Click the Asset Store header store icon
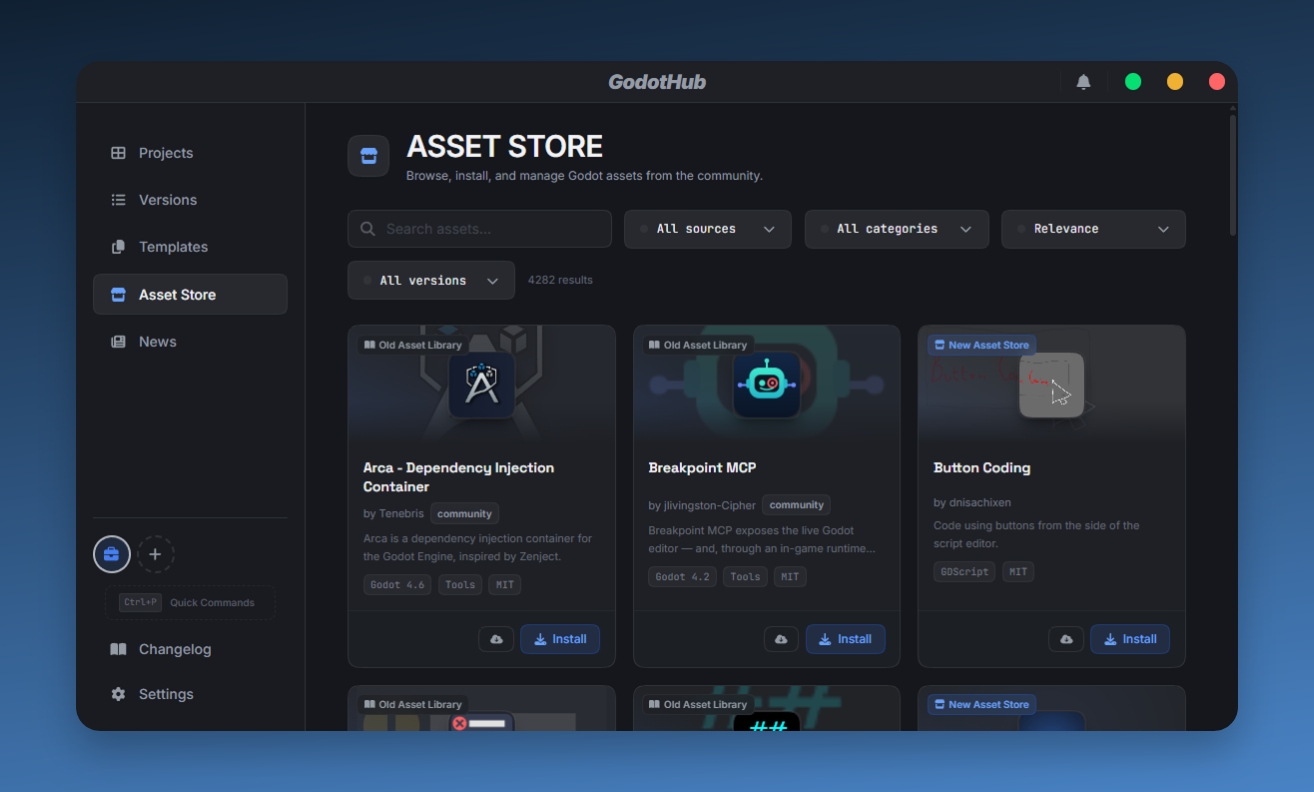Screen dimensions: 1314x792 click(x=368, y=156)
